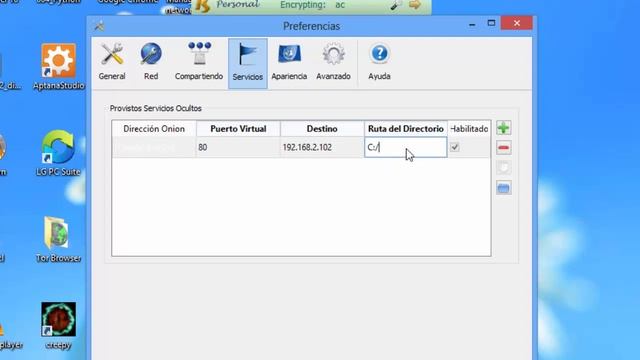Click the Ruta del Directorio column header
Viewport: 640px width, 360px height.
tap(406, 129)
